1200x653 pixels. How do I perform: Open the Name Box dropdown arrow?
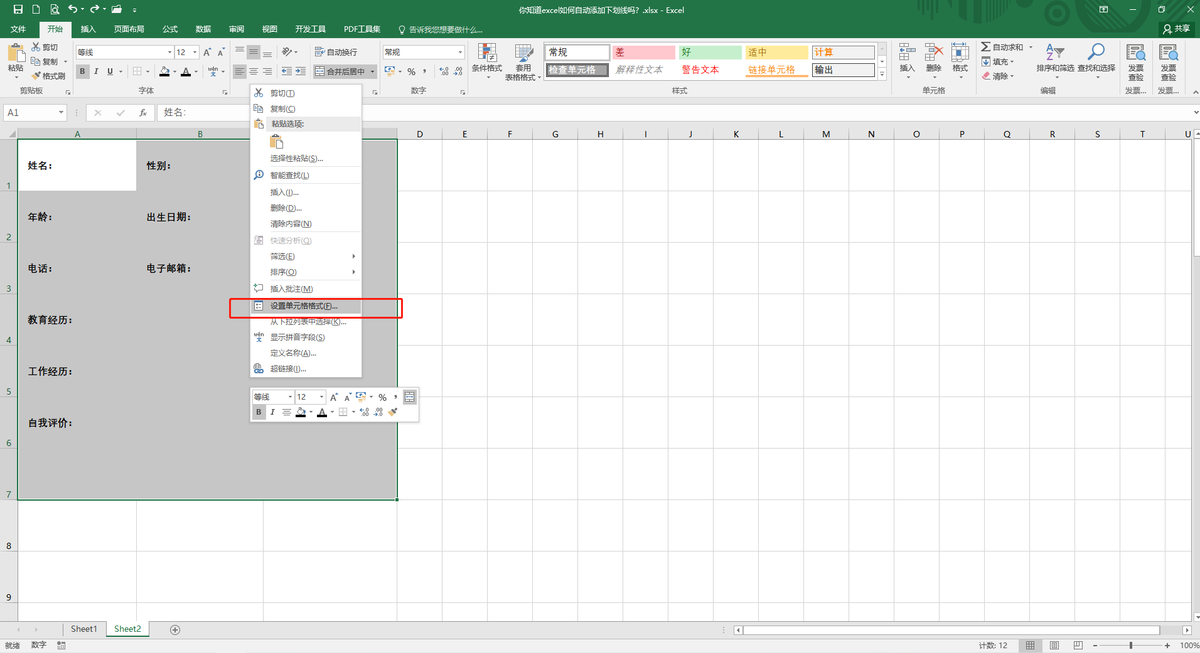(x=61, y=113)
